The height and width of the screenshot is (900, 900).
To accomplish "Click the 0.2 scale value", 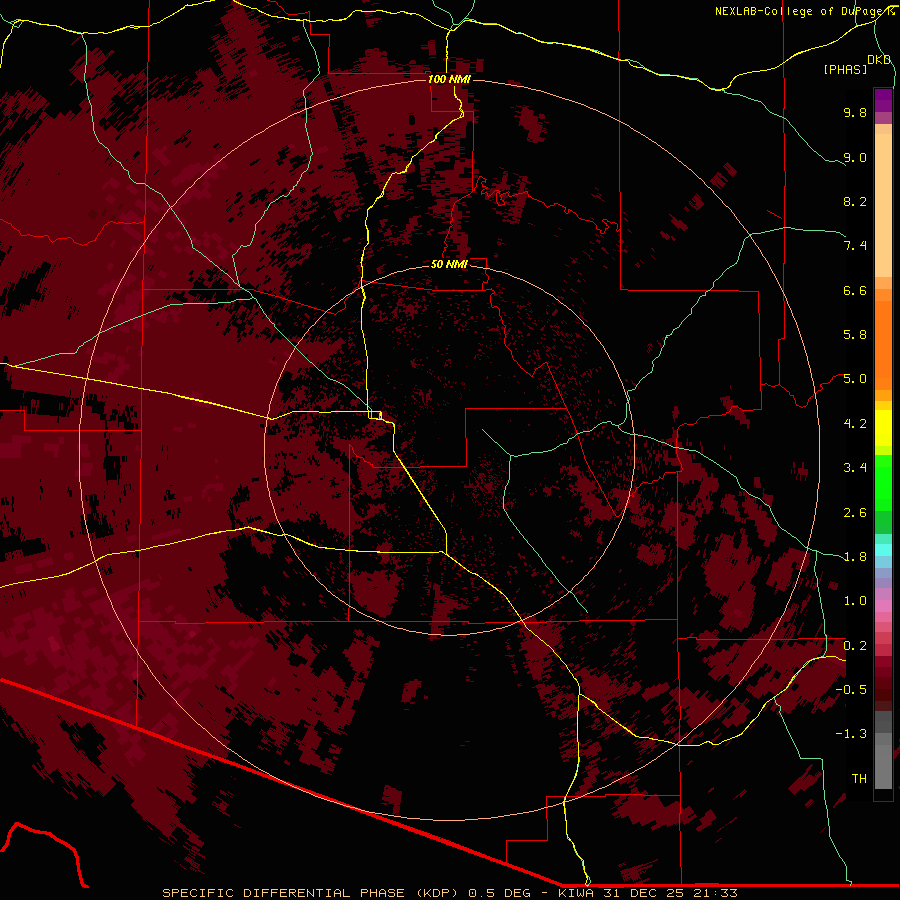I will 855,646.
